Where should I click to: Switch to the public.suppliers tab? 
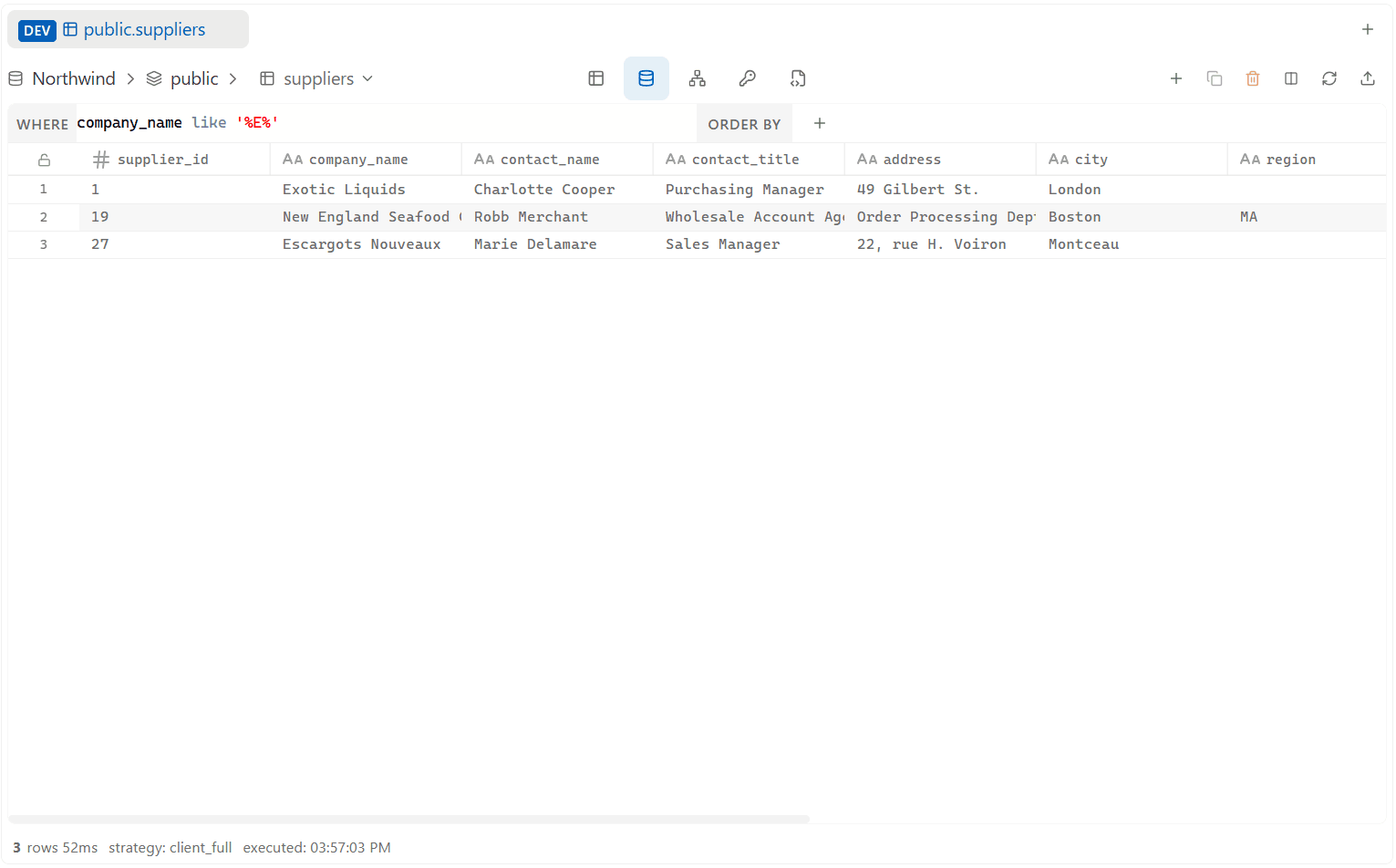click(x=128, y=29)
